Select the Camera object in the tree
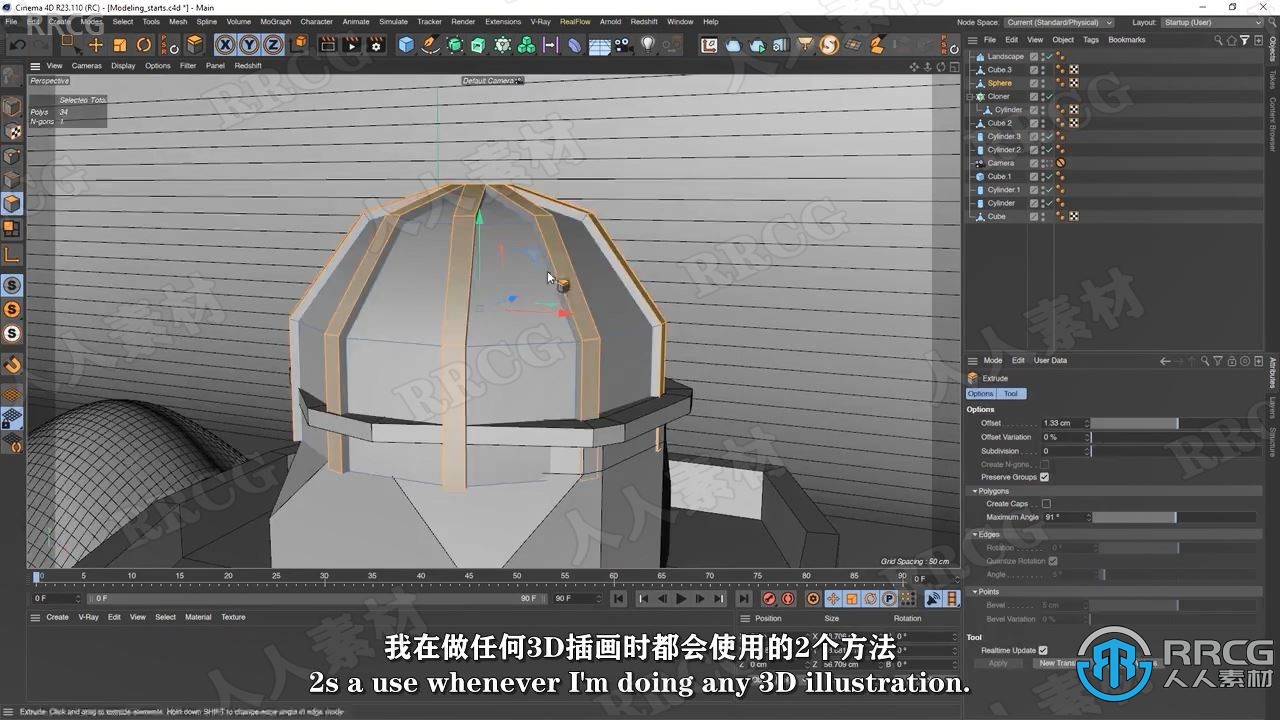1280x720 pixels. coord(1001,163)
